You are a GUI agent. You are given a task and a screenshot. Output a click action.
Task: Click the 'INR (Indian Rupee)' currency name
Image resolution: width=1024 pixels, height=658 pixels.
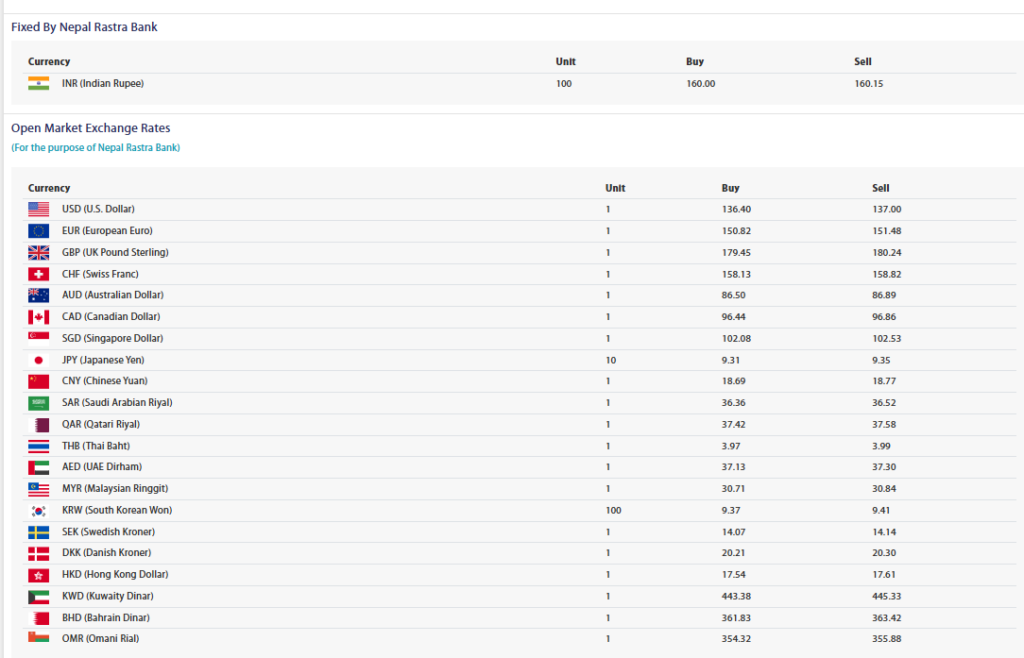click(x=103, y=84)
